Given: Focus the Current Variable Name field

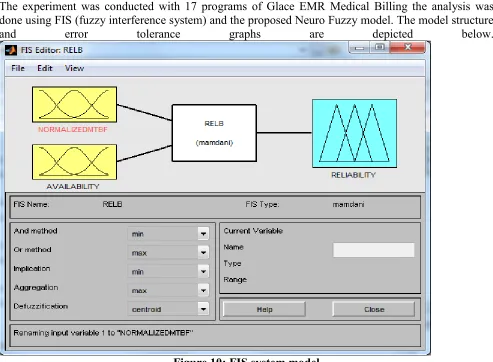Looking at the screenshot, I should [x=374, y=250].
